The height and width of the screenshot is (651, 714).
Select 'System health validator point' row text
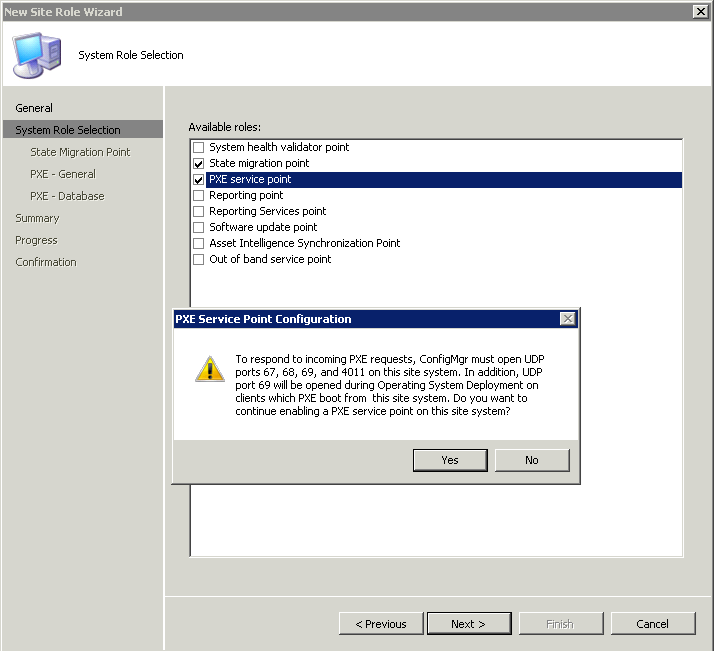coord(279,147)
